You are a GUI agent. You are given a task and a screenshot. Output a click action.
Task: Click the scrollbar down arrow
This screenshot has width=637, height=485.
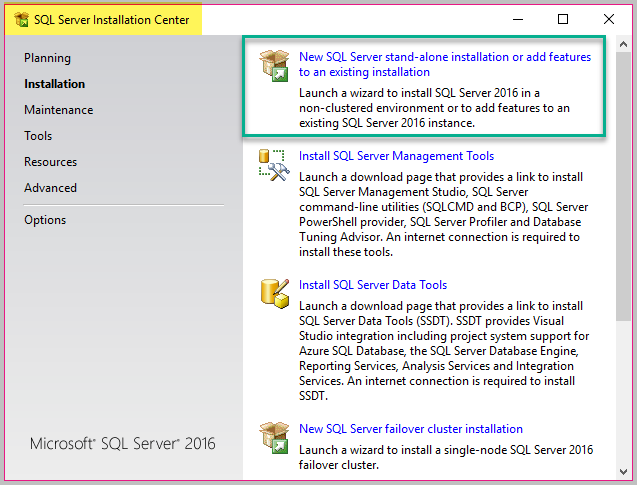[x=623, y=472]
